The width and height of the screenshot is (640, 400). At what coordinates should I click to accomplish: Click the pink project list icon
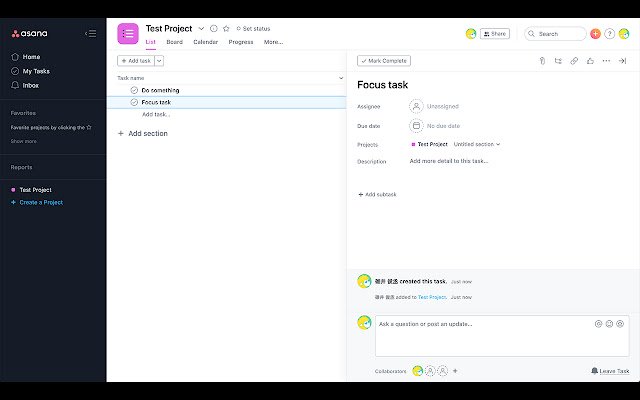(128, 33)
